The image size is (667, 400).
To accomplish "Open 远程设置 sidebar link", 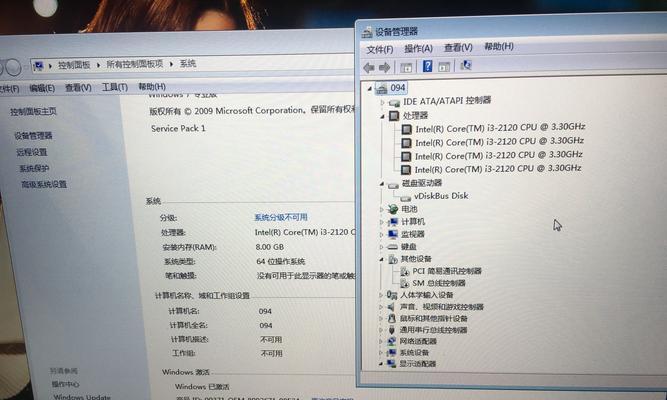I will tap(32, 152).
